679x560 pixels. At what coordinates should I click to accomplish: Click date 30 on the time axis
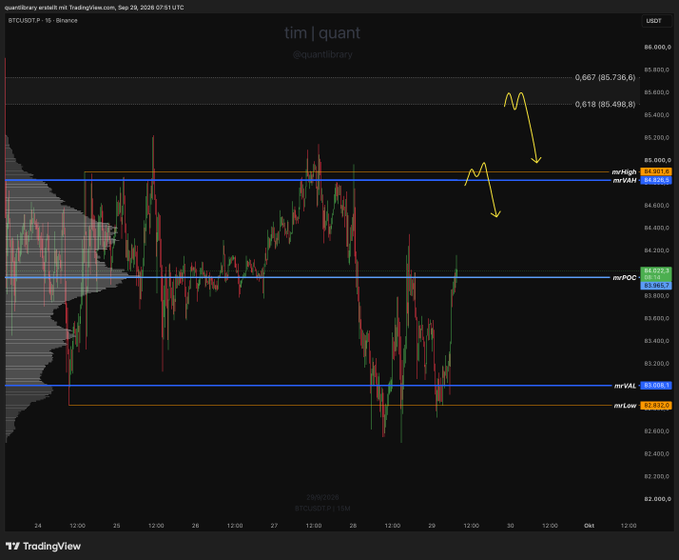pos(511,525)
